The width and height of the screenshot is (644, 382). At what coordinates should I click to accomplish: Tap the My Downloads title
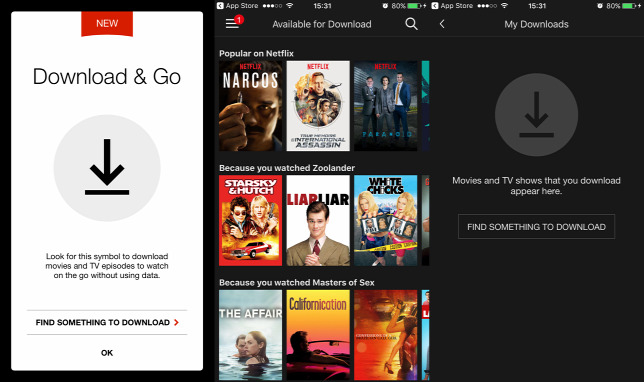tap(536, 24)
